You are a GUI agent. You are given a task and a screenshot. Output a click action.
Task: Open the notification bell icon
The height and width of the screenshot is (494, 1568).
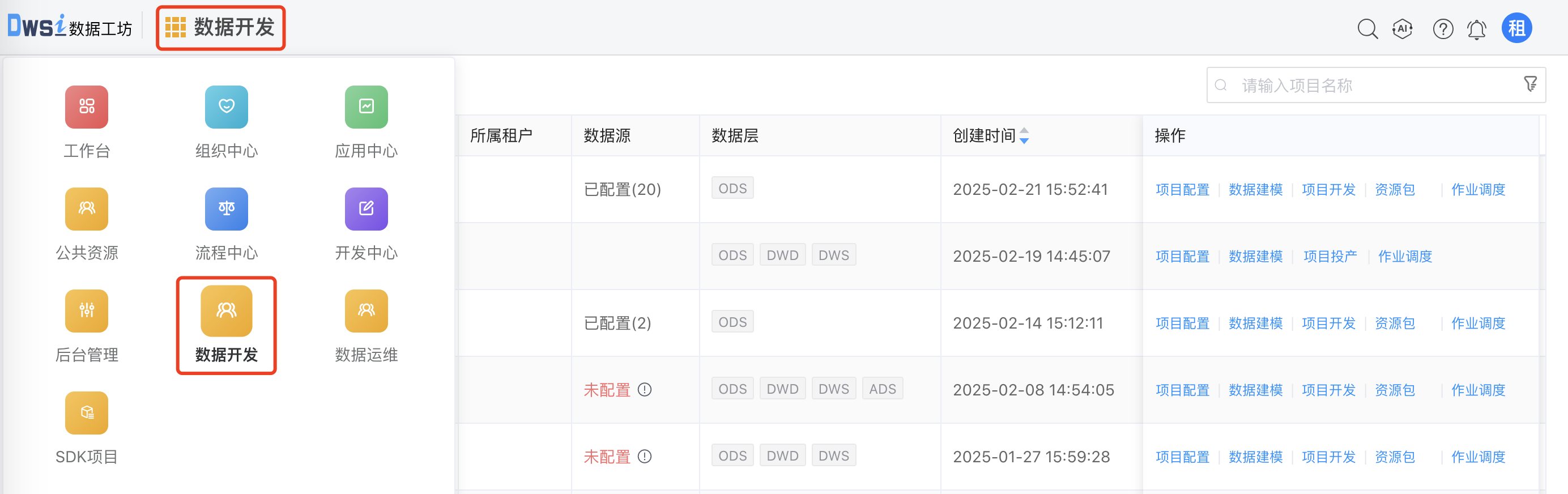click(x=1477, y=29)
